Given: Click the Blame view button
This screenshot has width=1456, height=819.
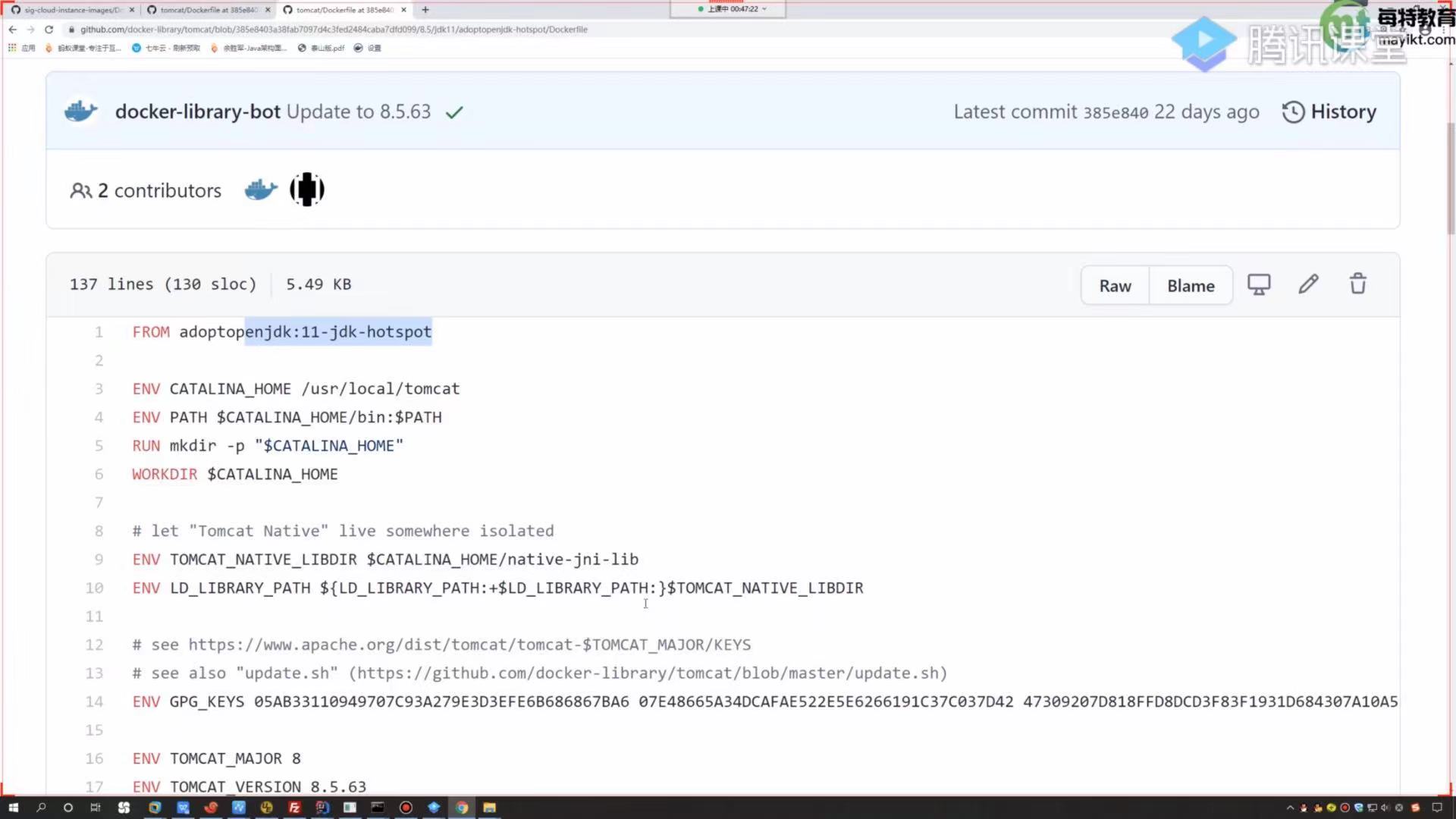Looking at the screenshot, I should click(1191, 286).
